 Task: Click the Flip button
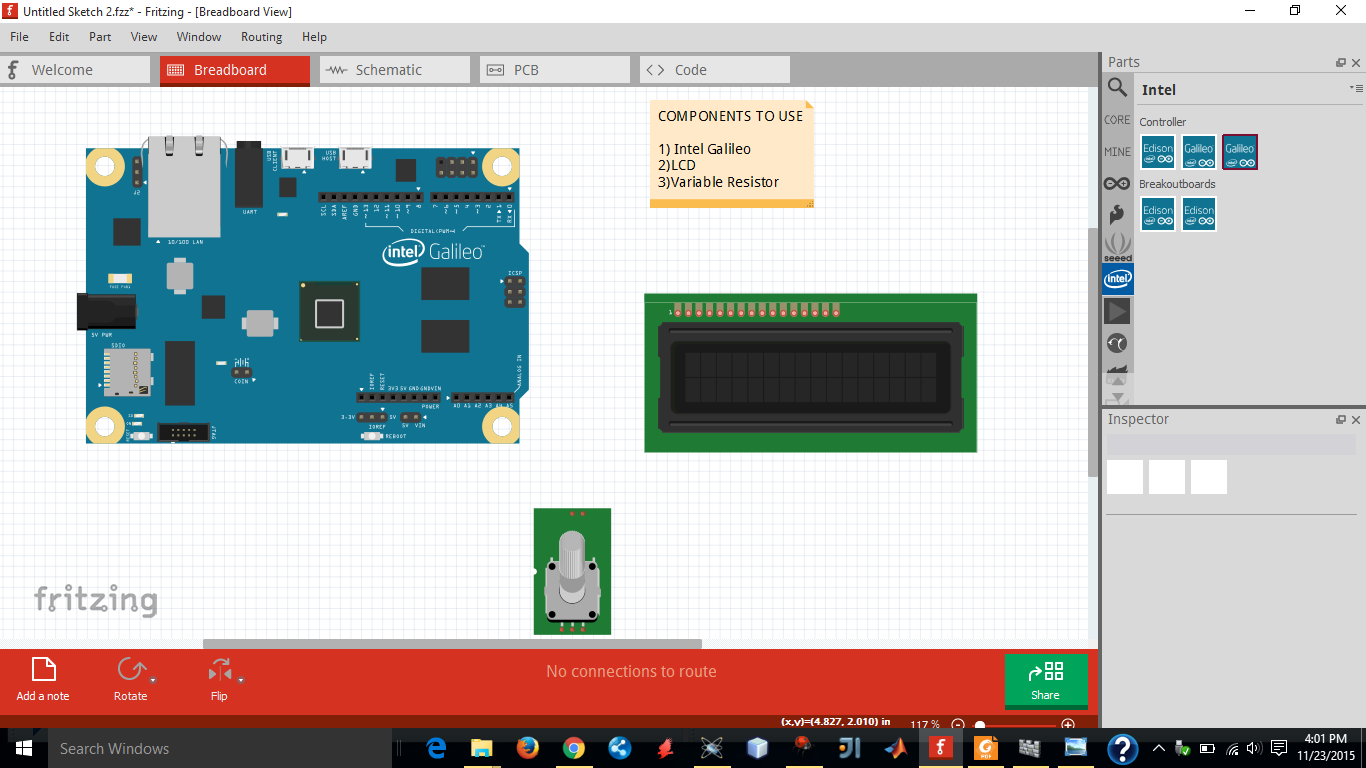pyautogui.click(x=219, y=680)
